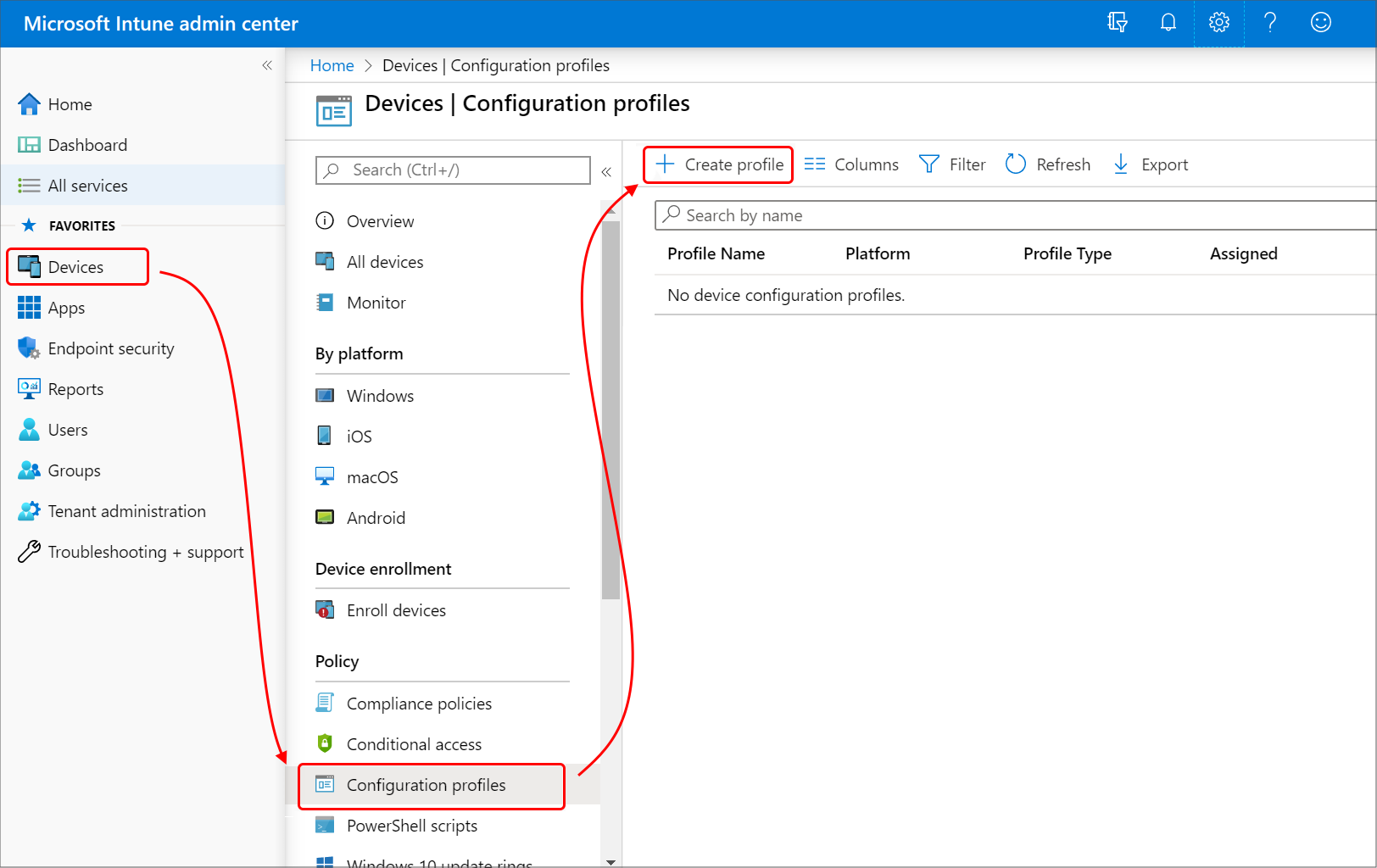Screen dimensions: 1377x868
Task: Open the Users section
Action: pyautogui.click(x=67, y=430)
